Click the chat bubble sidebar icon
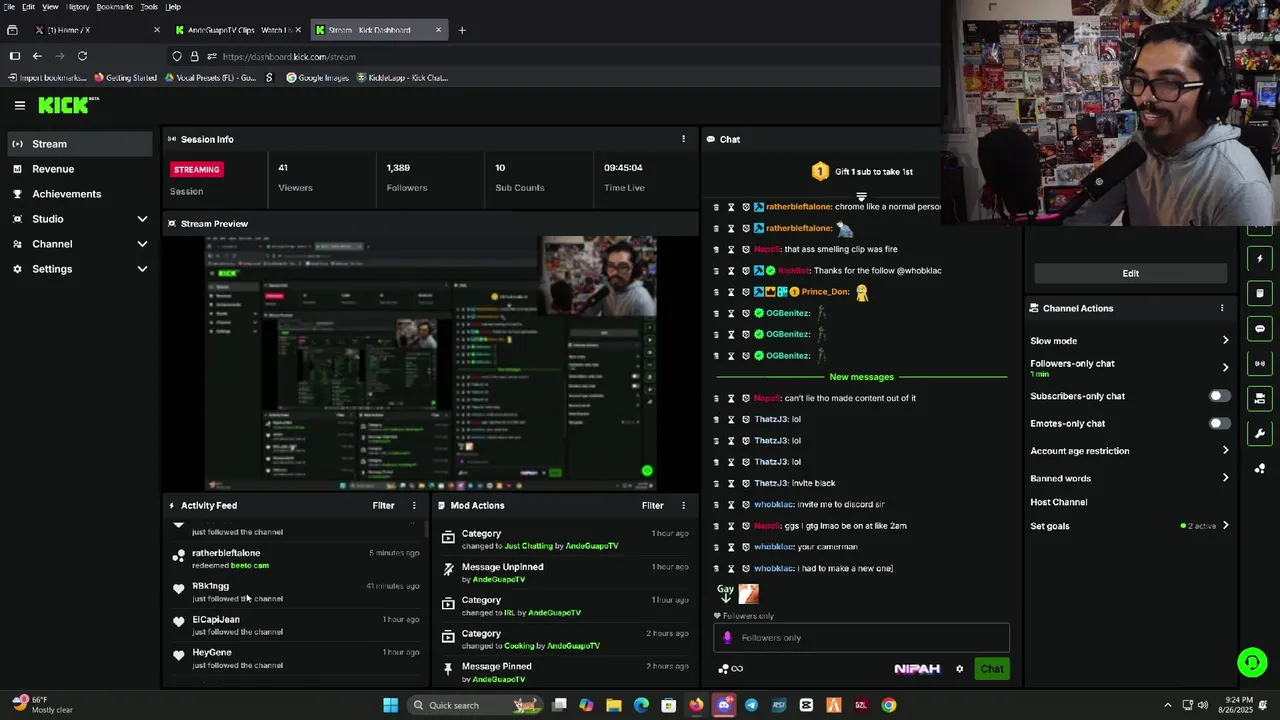Screen dimensions: 1280x720 coord(1260,328)
